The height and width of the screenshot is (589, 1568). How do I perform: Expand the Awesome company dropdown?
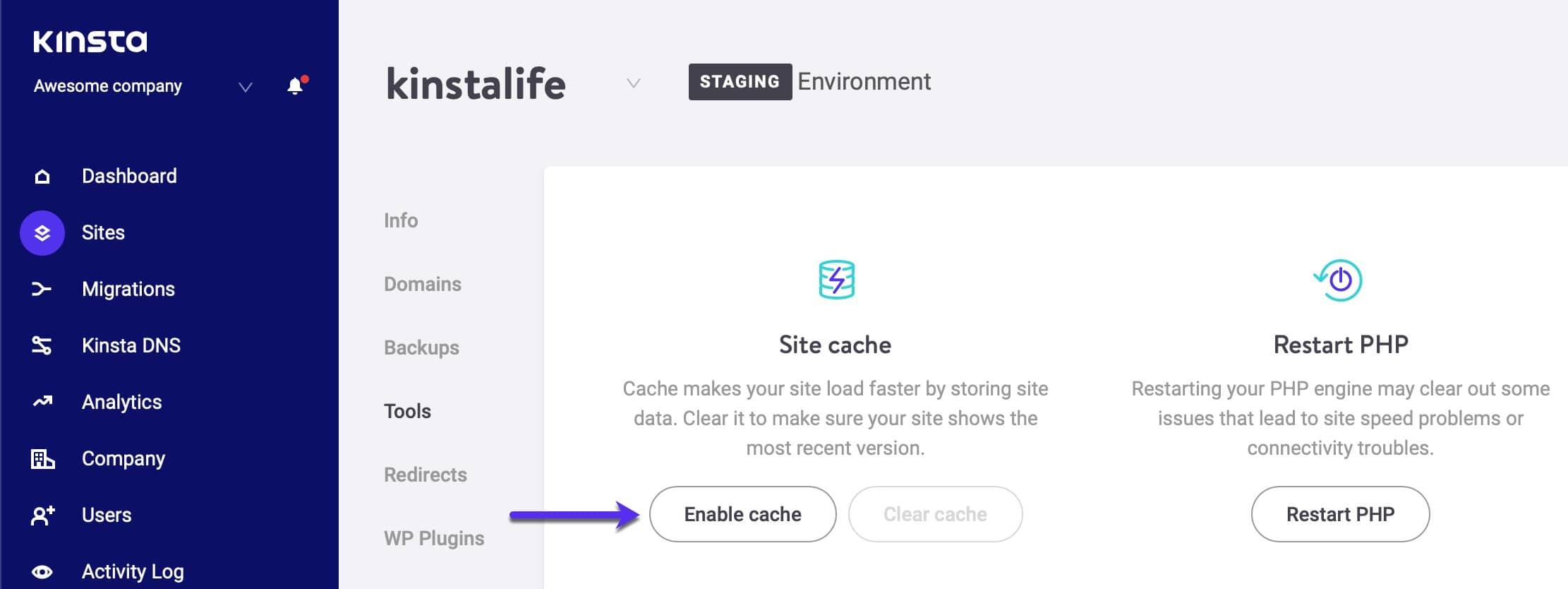245,87
